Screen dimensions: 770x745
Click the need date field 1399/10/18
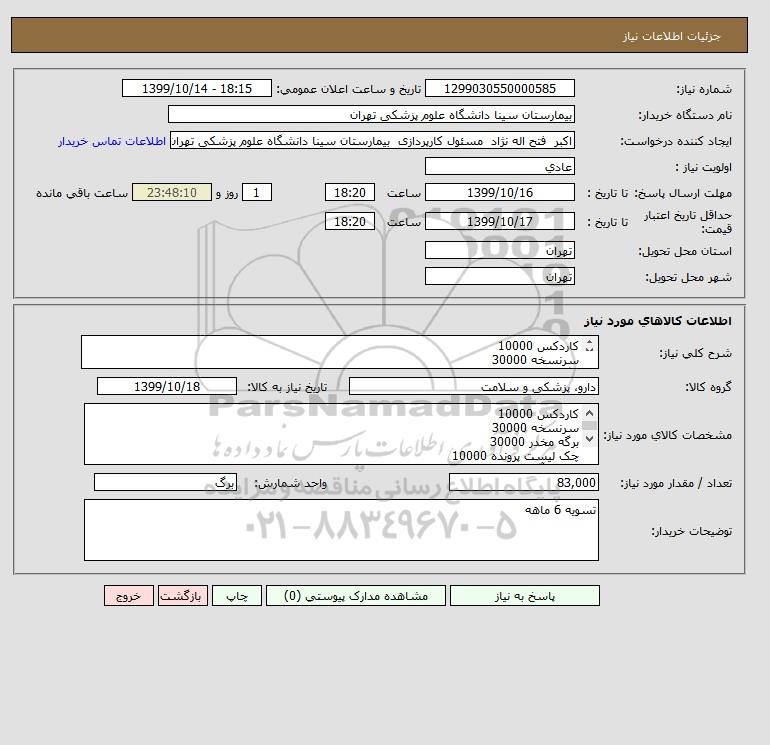click(167, 386)
